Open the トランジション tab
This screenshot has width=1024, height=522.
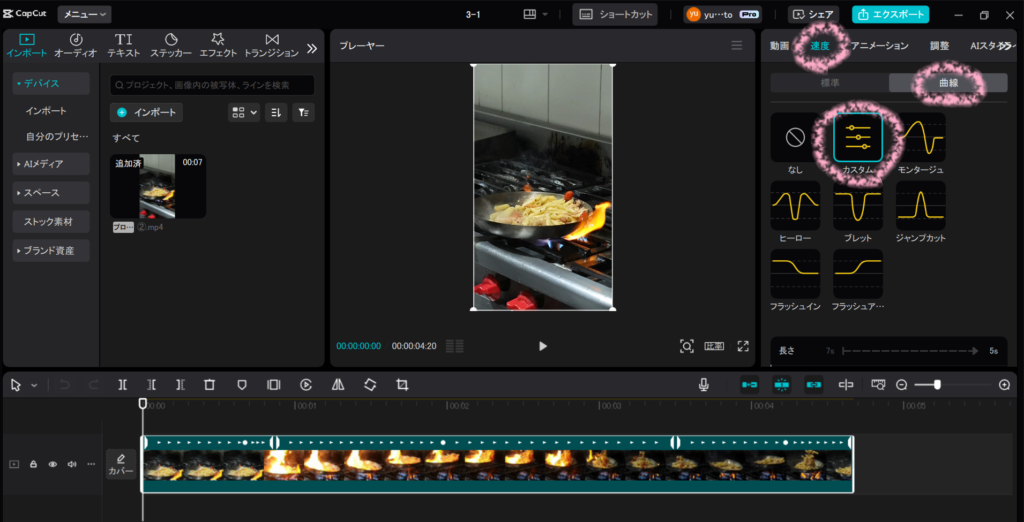pyautogui.click(x=272, y=46)
